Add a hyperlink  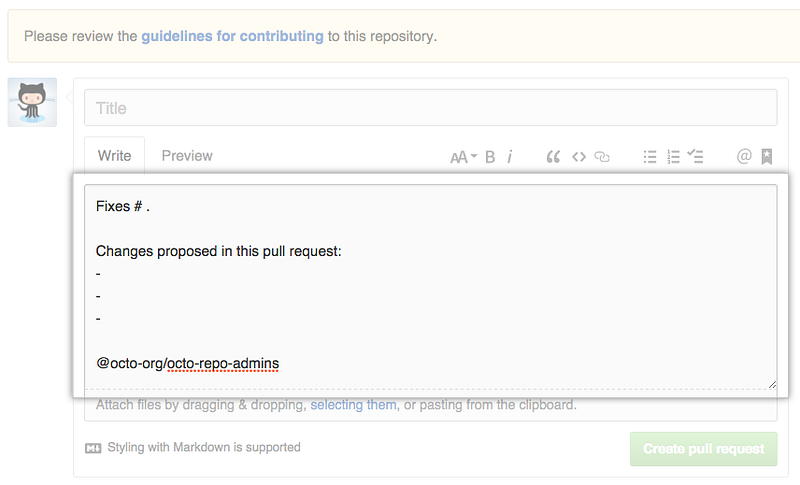(x=602, y=157)
